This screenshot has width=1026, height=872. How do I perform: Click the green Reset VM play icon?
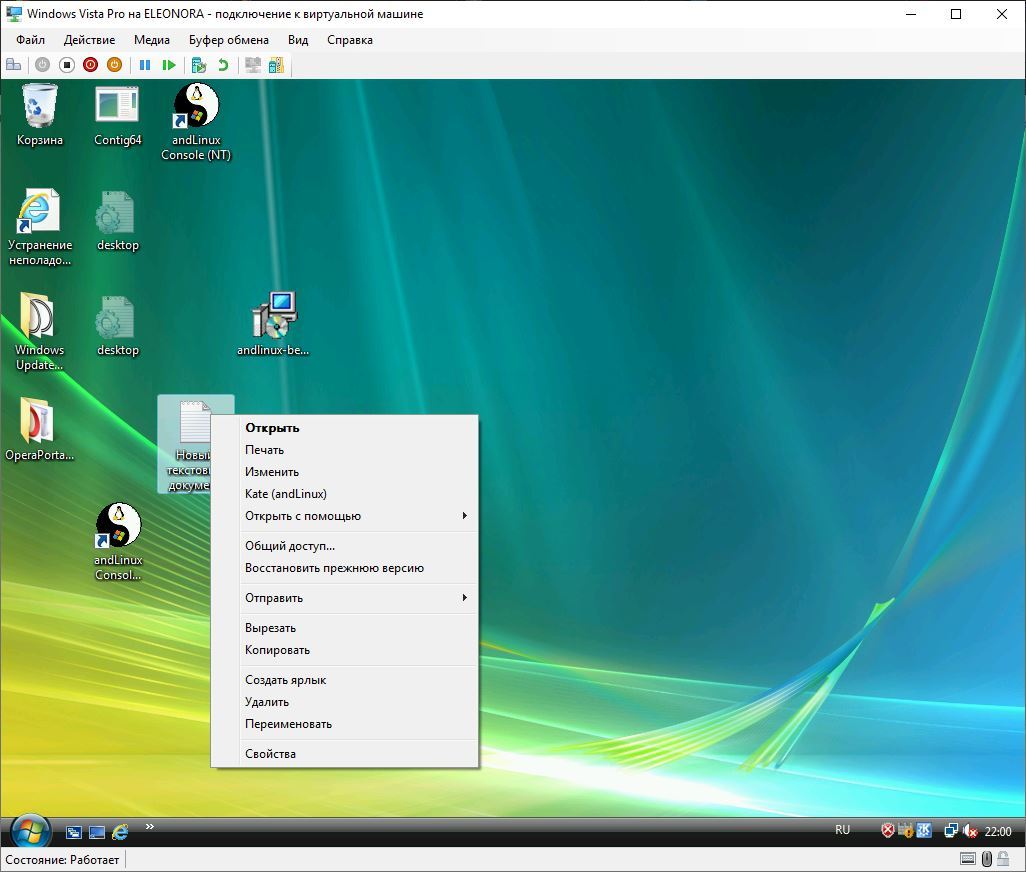point(169,65)
